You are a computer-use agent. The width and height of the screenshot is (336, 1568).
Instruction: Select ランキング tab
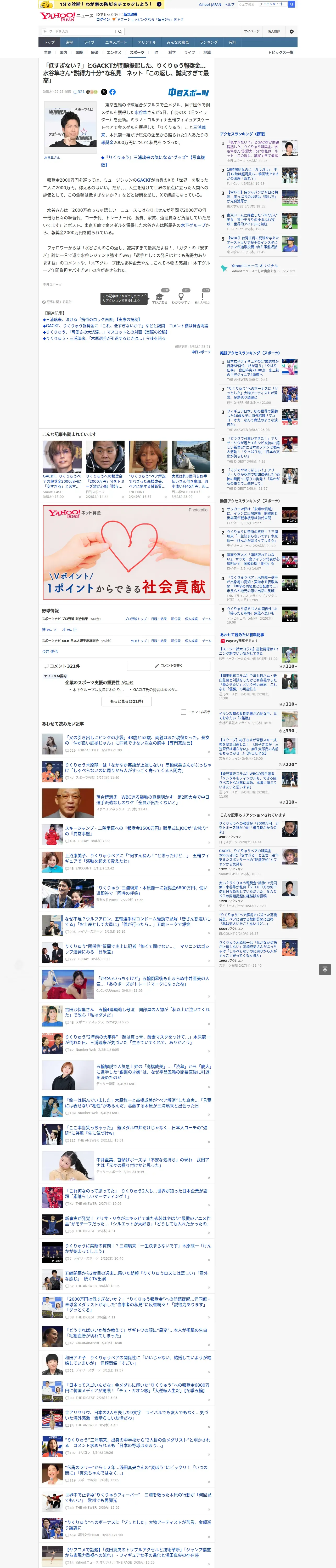(x=209, y=43)
